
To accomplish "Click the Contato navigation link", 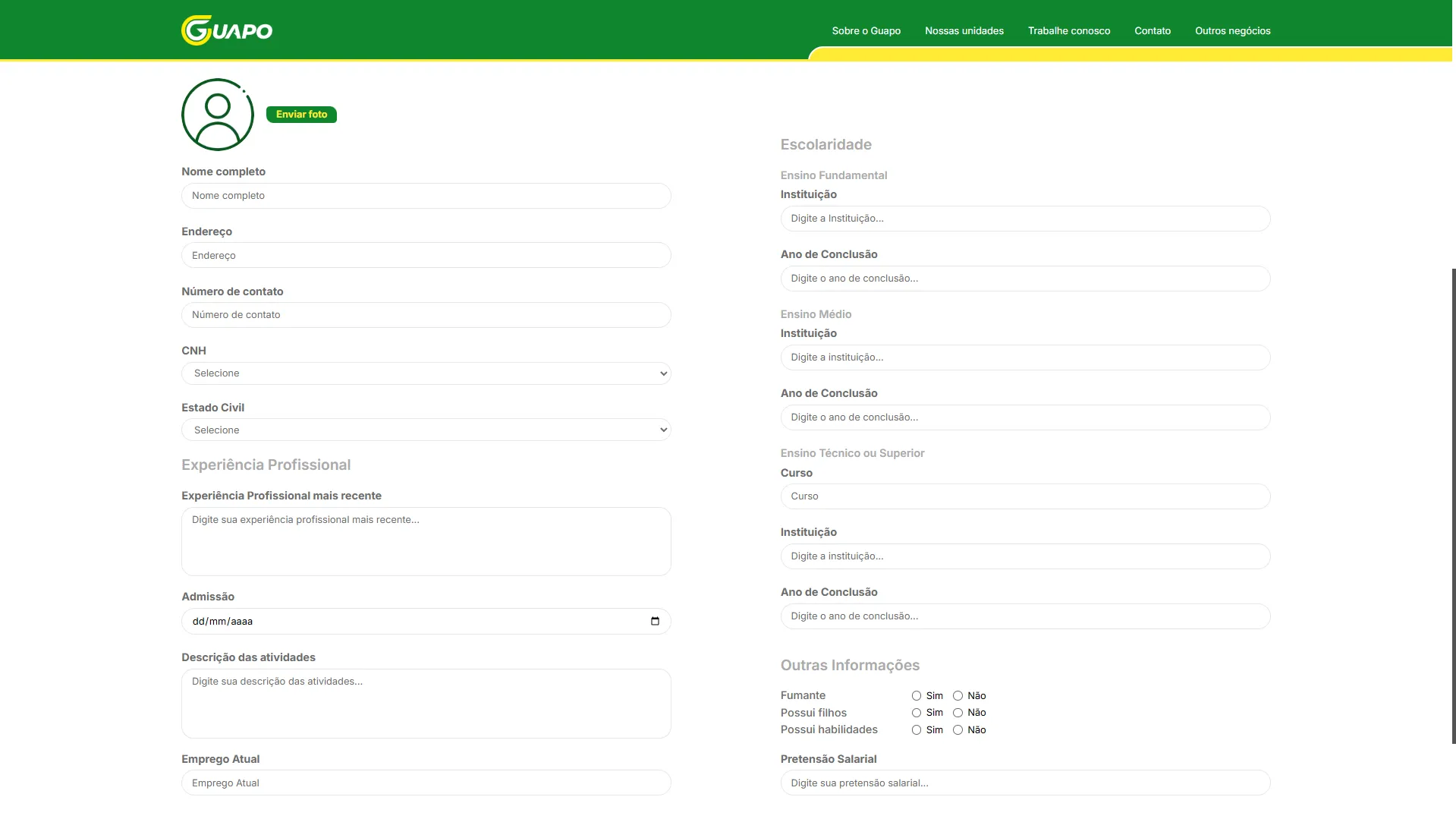I will [x=1152, y=31].
